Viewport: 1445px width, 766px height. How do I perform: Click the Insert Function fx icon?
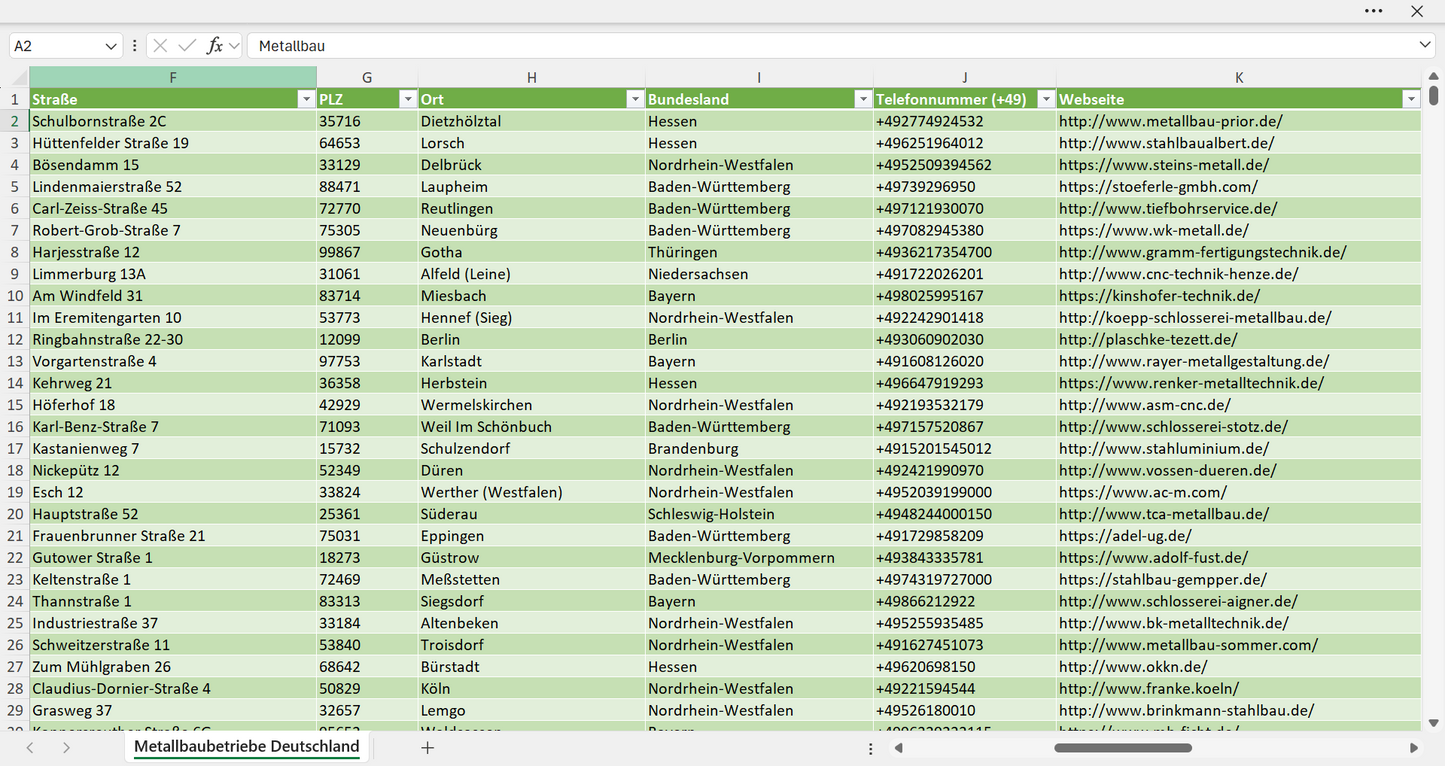[x=214, y=46]
